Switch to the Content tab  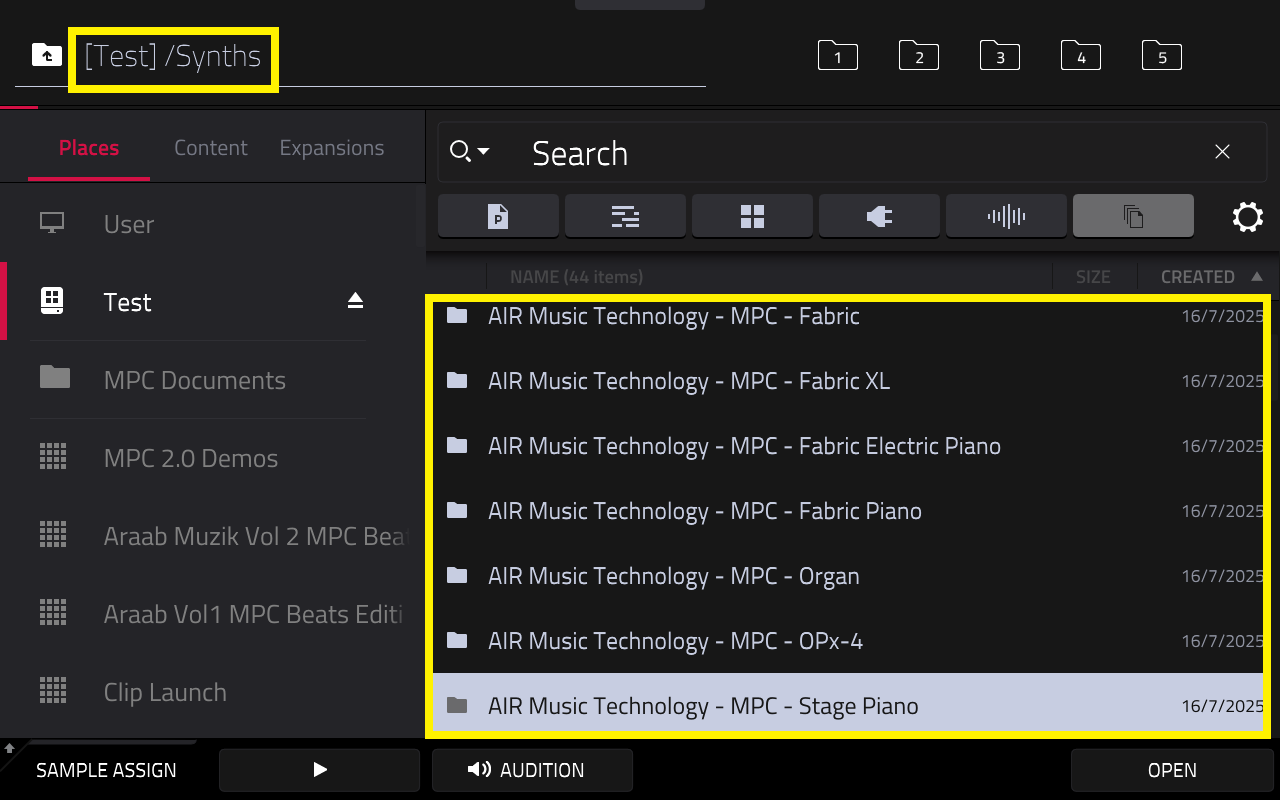(x=210, y=148)
